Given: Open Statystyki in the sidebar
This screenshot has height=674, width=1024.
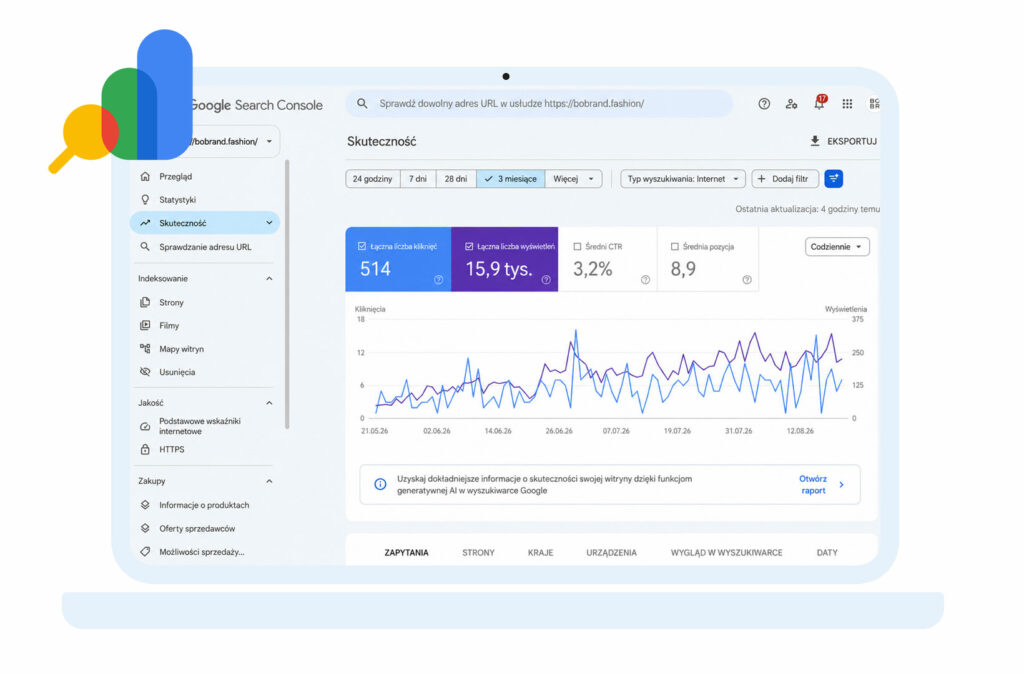Looking at the screenshot, I should click(x=178, y=200).
